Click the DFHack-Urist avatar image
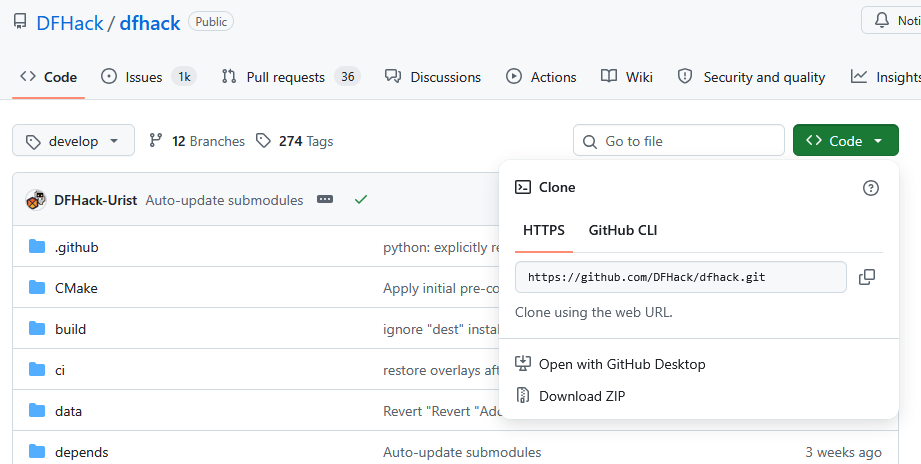Screen dimensions: 921x464 (36, 200)
